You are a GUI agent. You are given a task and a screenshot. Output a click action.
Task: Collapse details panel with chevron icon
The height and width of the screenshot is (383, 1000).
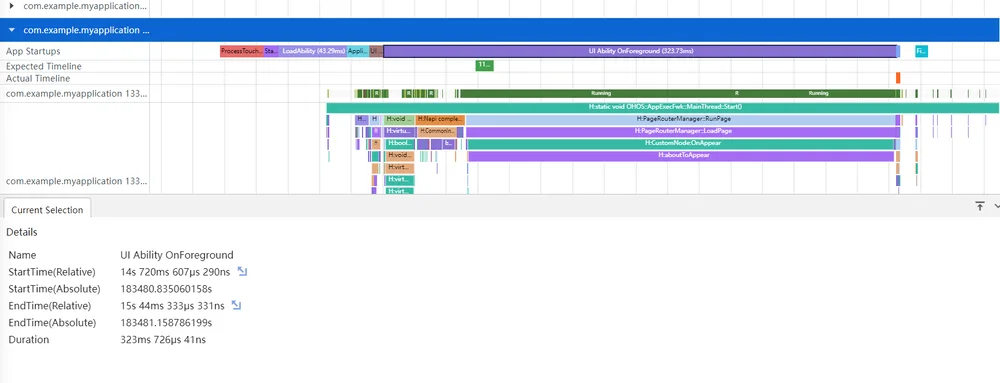point(996,206)
